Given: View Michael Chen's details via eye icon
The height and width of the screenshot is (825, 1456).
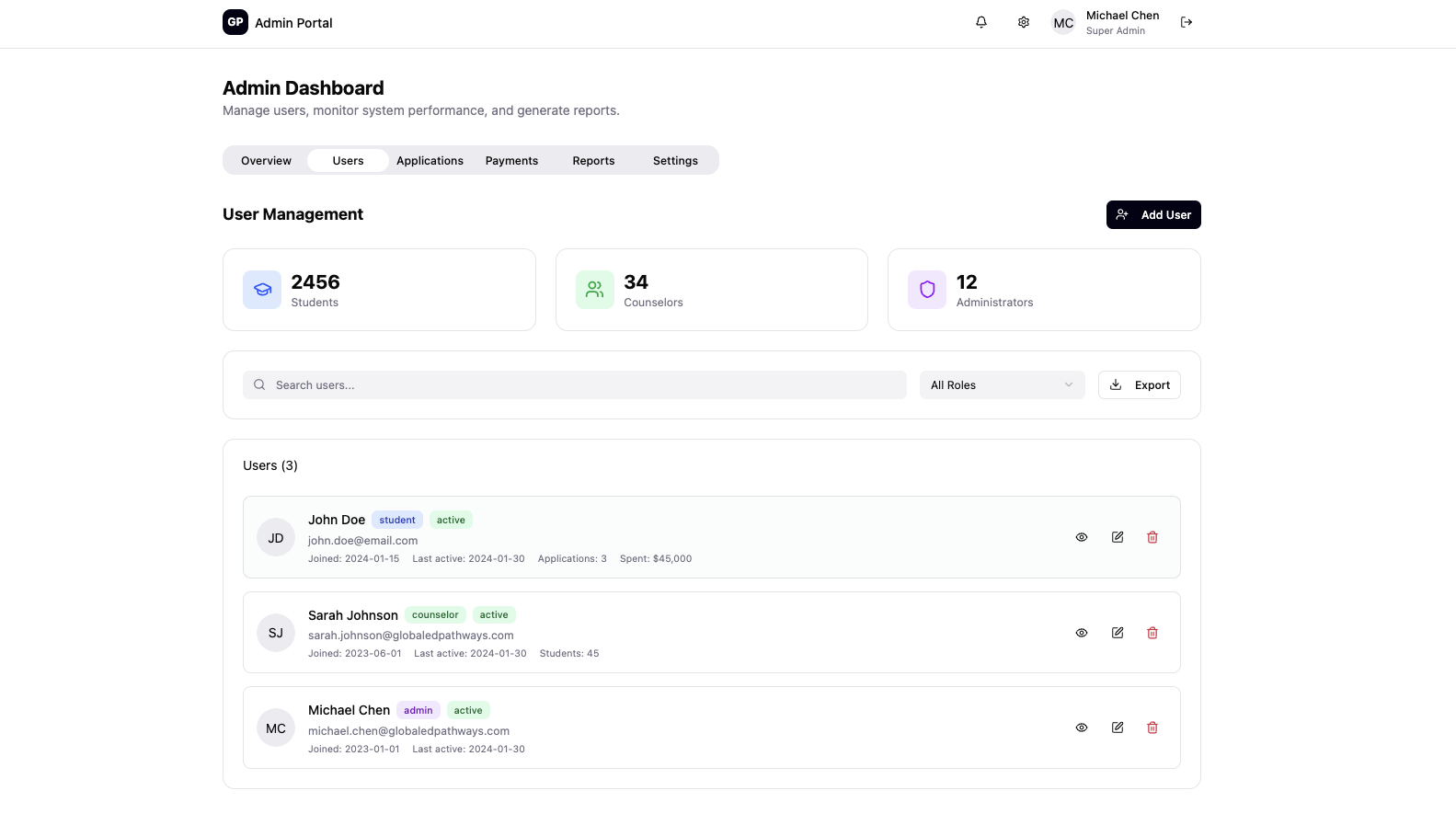Looking at the screenshot, I should point(1082,728).
